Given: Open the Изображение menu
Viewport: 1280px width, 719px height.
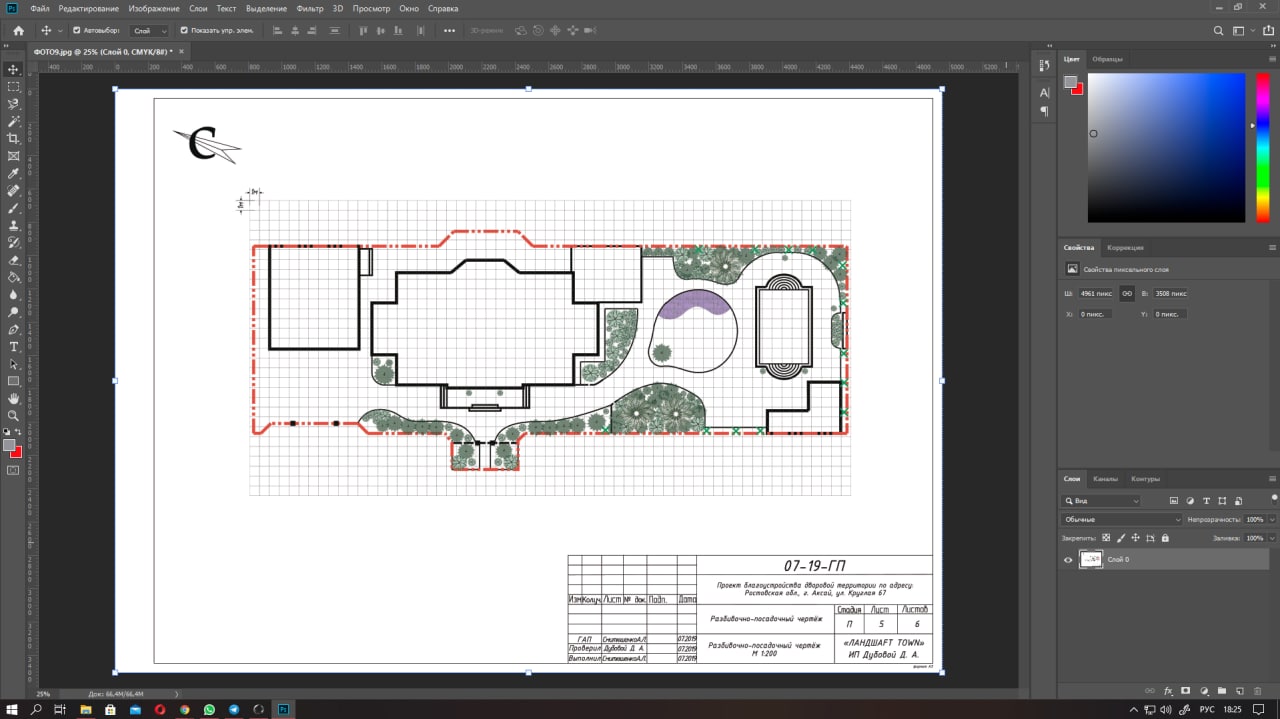Looking at the screenshot, I should [x=154, y=8].
